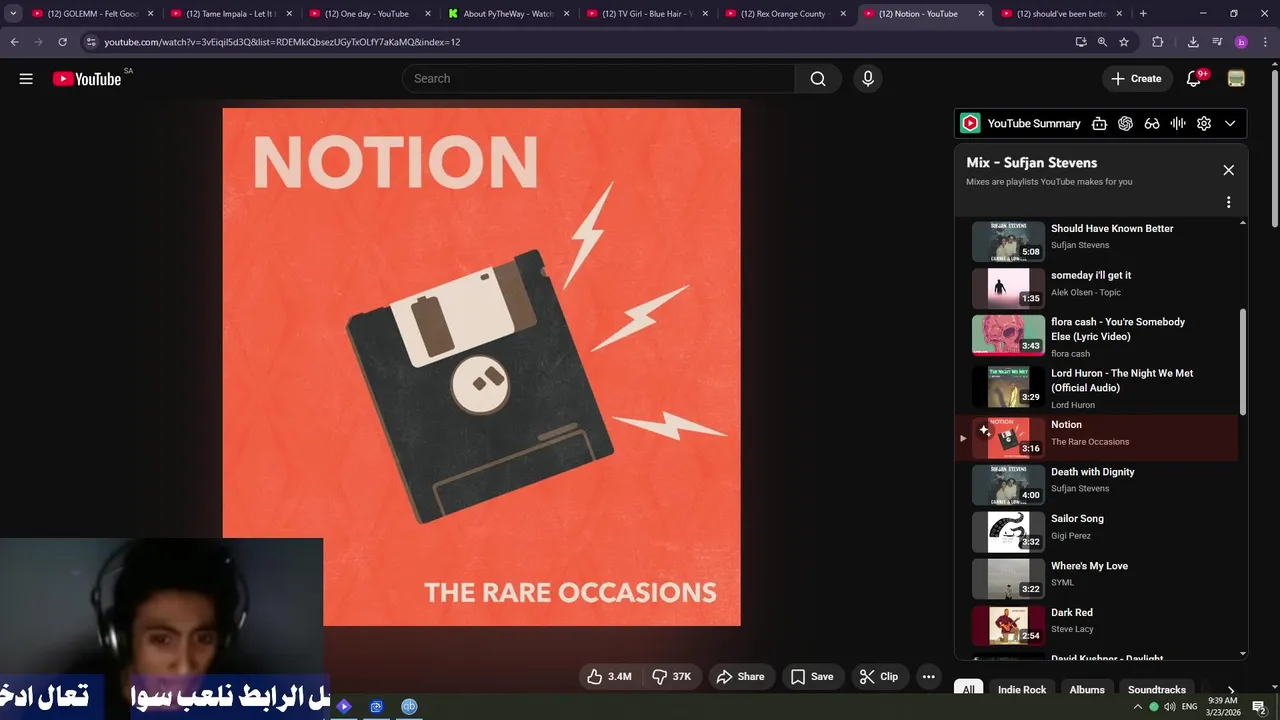The height and width of the screenshot is (720, 1280).
Task: Open the tab search dropdown arrow
Action: click(13, 14)
